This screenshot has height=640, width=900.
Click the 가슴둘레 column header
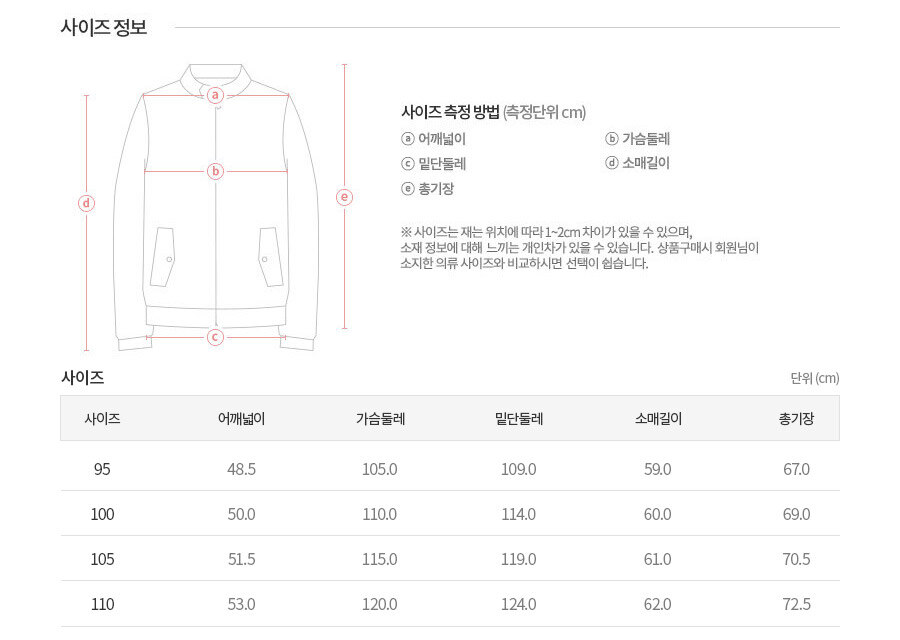(x=380, y=419)
